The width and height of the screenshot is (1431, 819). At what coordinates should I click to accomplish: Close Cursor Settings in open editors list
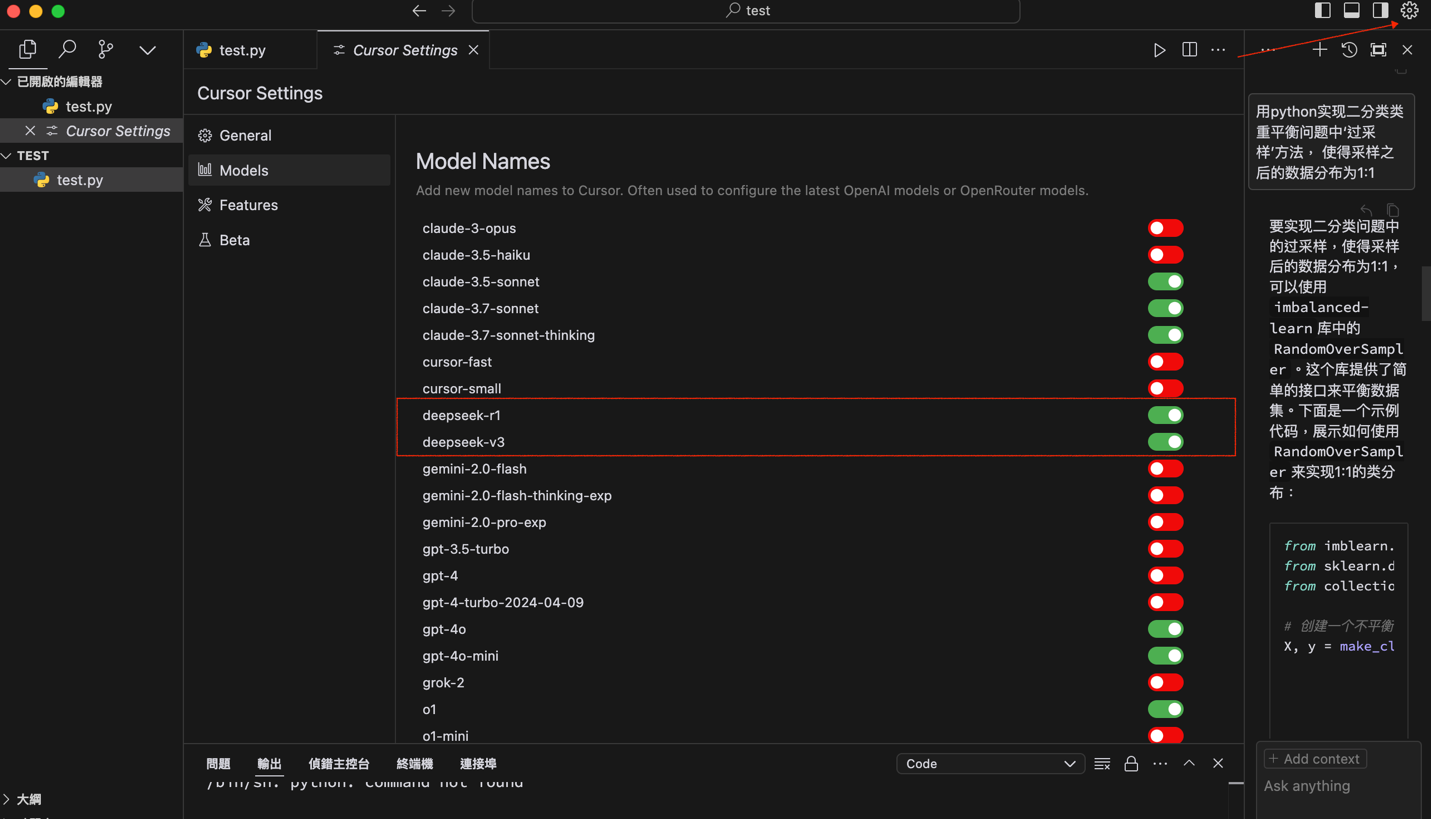[30, 131]
